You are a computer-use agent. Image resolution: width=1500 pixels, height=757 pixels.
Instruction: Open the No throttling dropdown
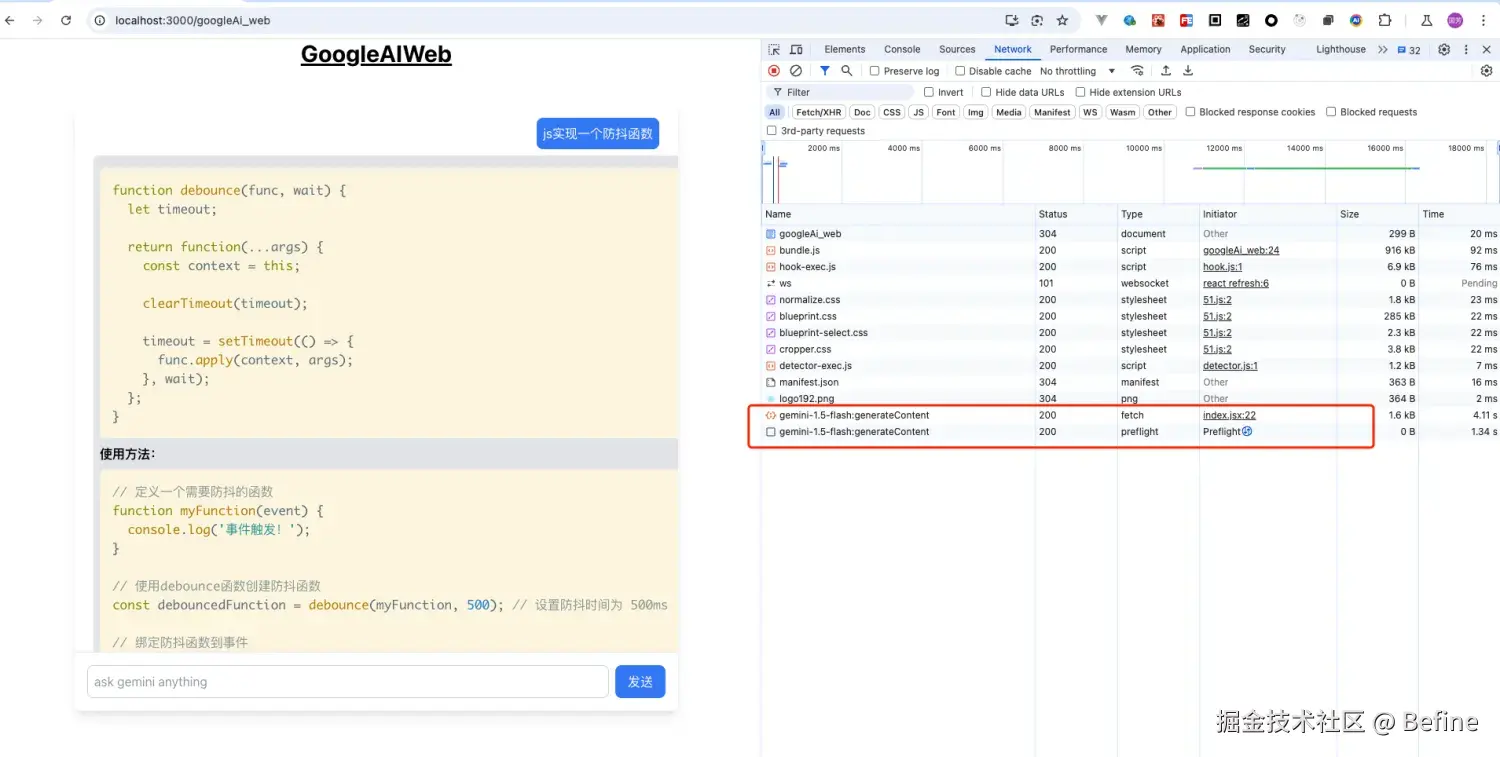coord(1077,71)
